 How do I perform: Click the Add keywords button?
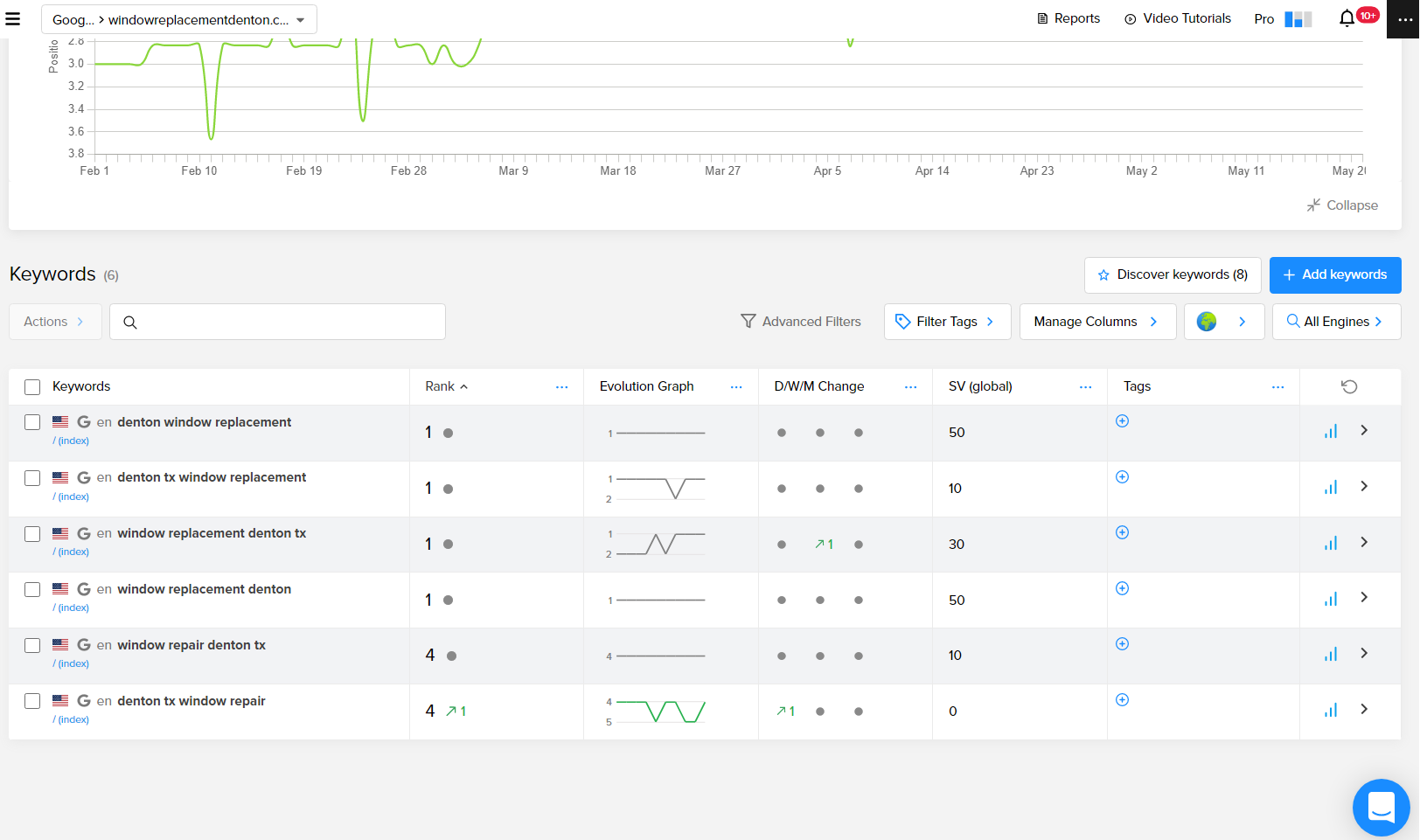pyautogui.click(x=1335, y=274)
